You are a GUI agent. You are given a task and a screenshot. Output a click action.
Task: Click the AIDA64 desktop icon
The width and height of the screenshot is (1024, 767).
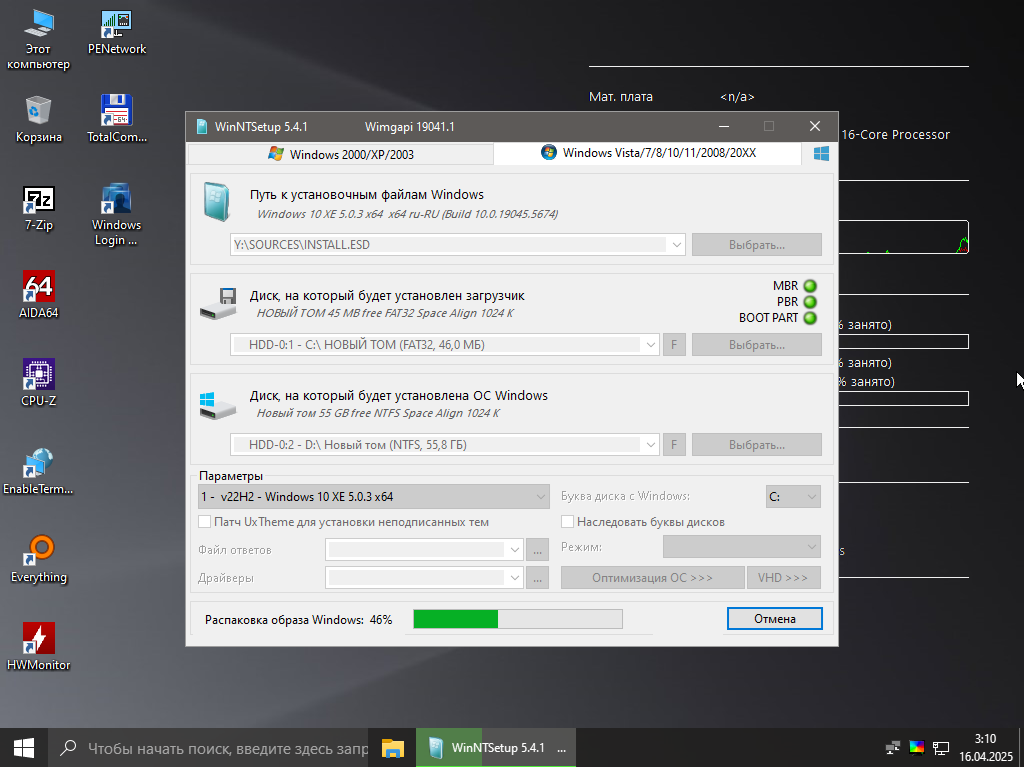pos(39,295)
